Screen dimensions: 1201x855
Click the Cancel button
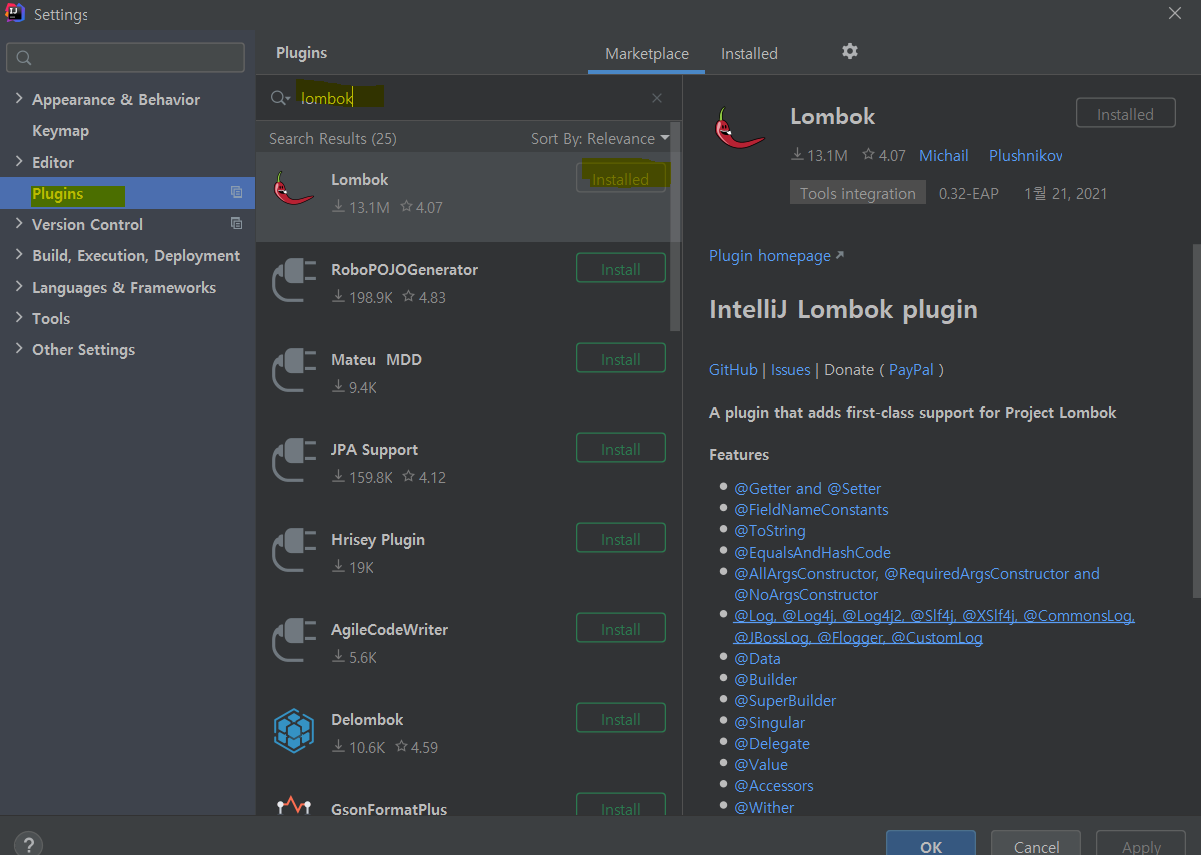pyautogui.click(x=1036, y=845)
